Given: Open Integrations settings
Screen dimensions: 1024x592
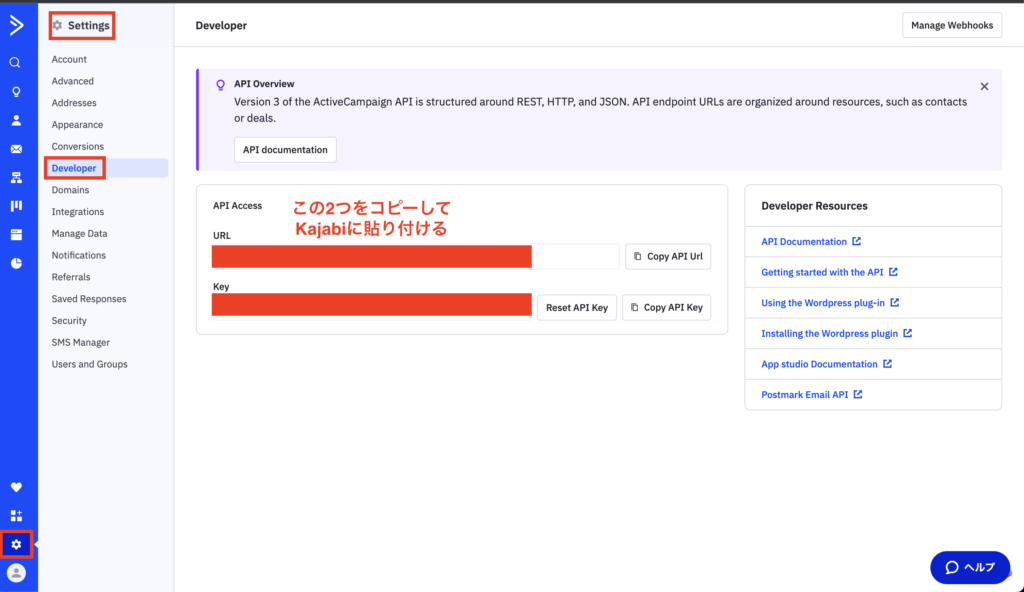Looking at the screenshot, I should (x=78, y=212).
